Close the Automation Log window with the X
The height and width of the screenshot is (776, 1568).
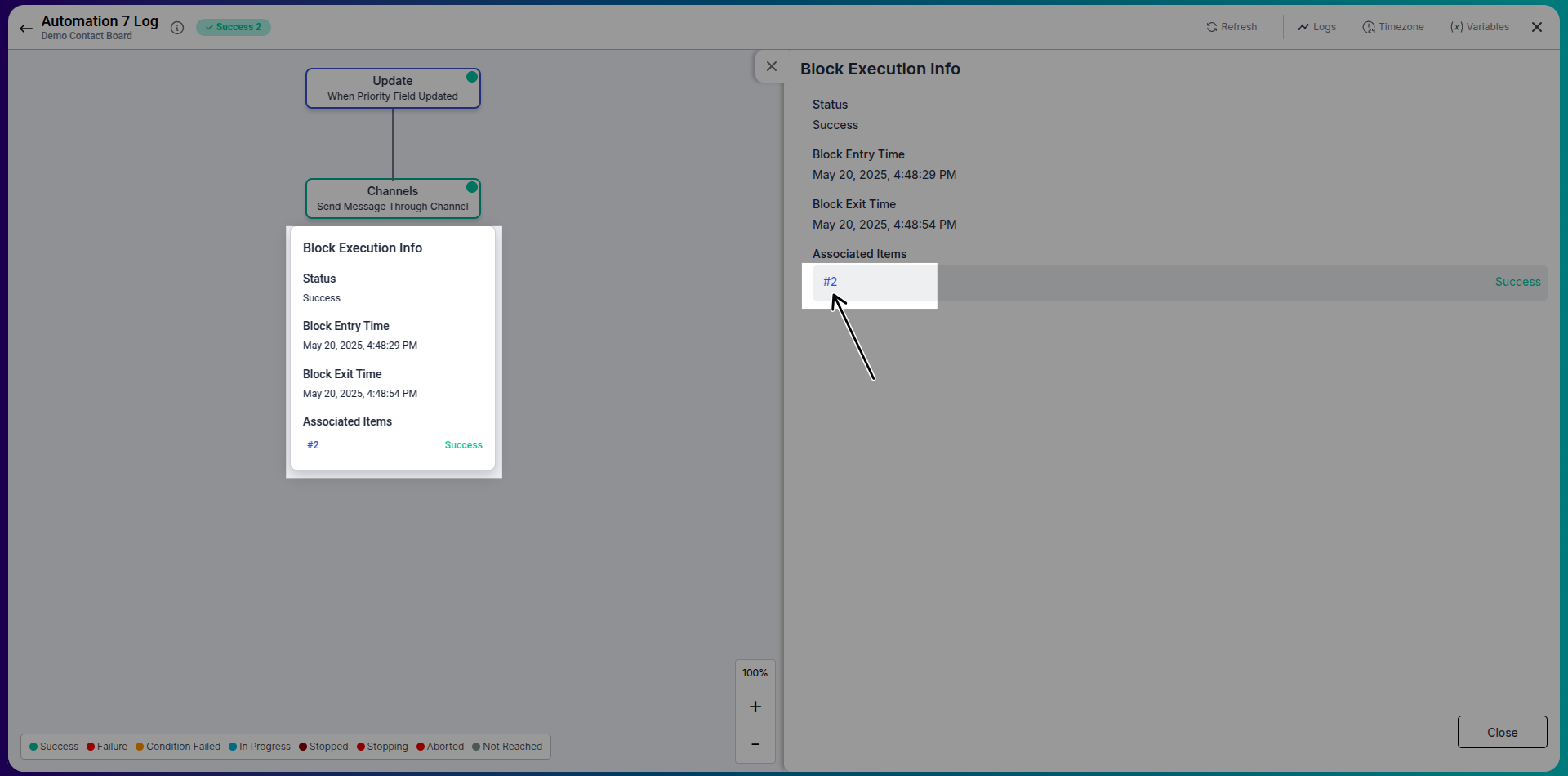click(1537, 27)
